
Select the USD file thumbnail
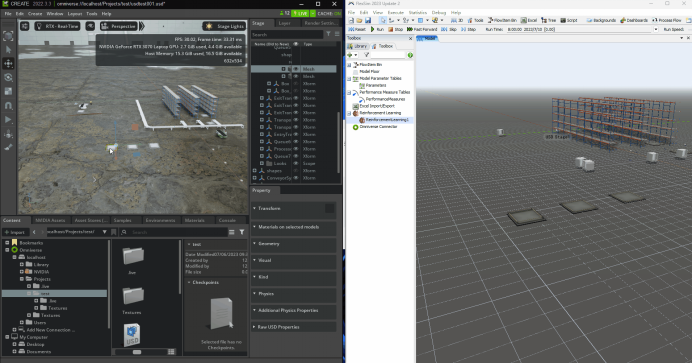pos(132,335)
